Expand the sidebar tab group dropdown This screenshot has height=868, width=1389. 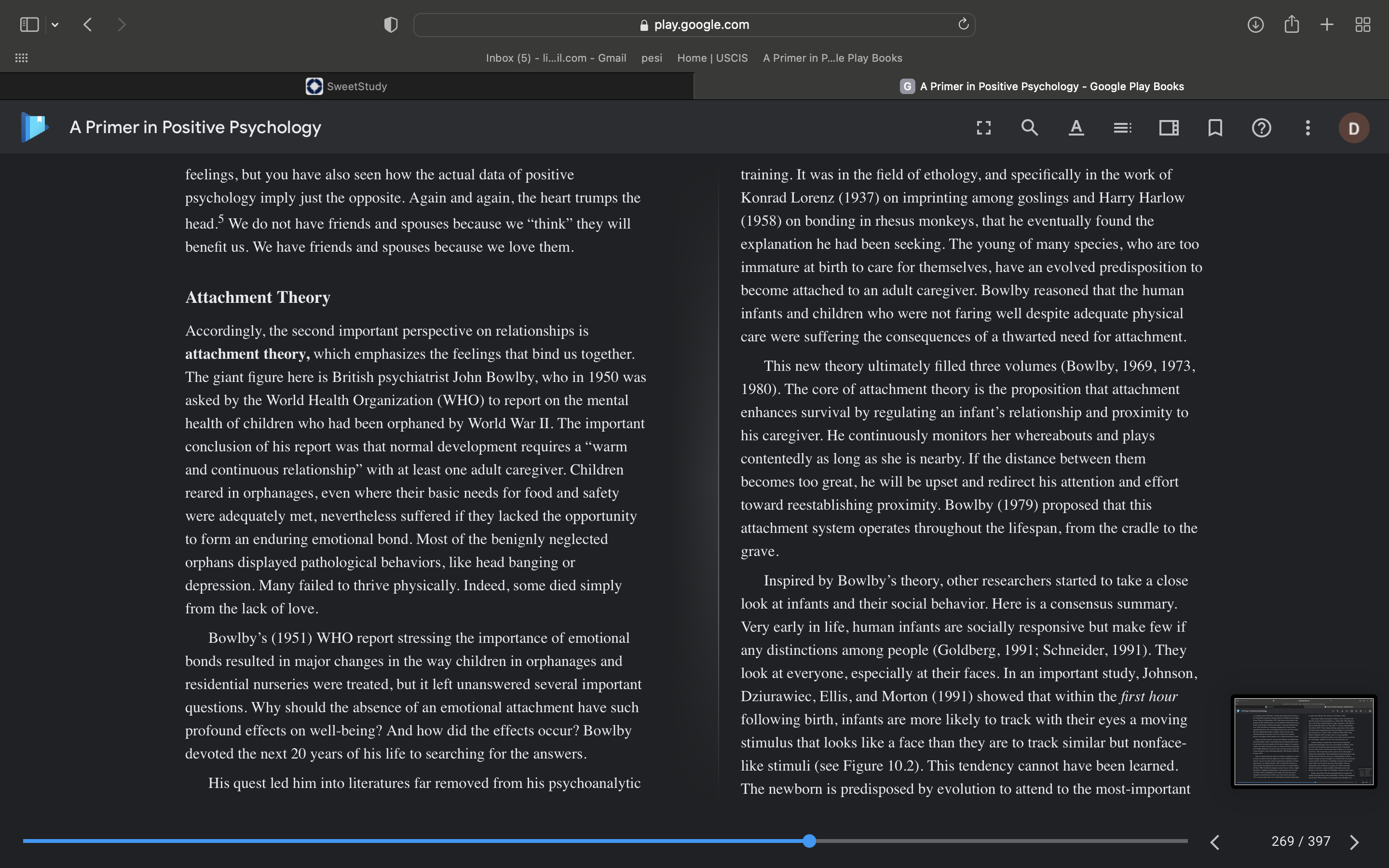tap(55, 25)
